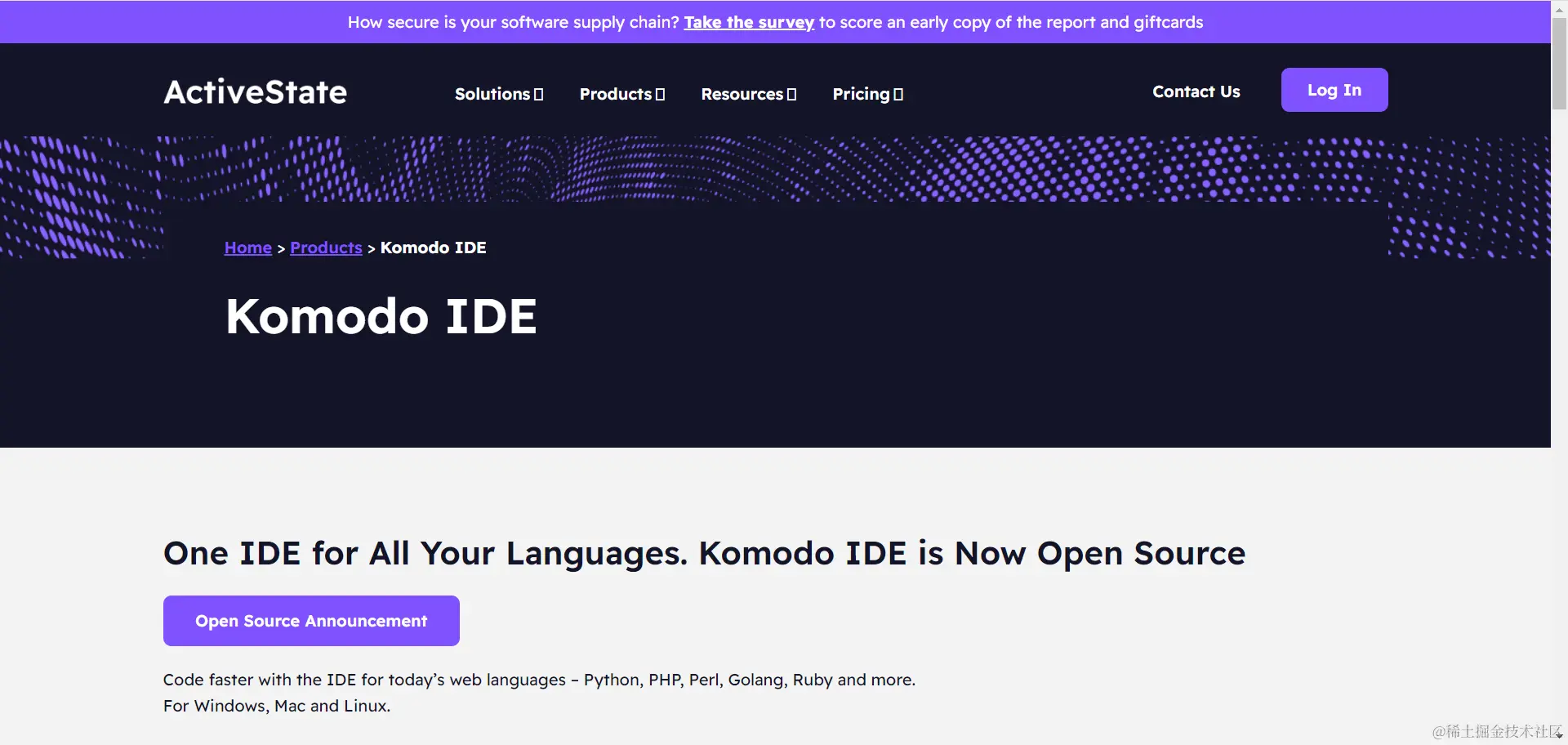Go to Home in breadcrumb

pyautogui.click(x=247, y=248)
